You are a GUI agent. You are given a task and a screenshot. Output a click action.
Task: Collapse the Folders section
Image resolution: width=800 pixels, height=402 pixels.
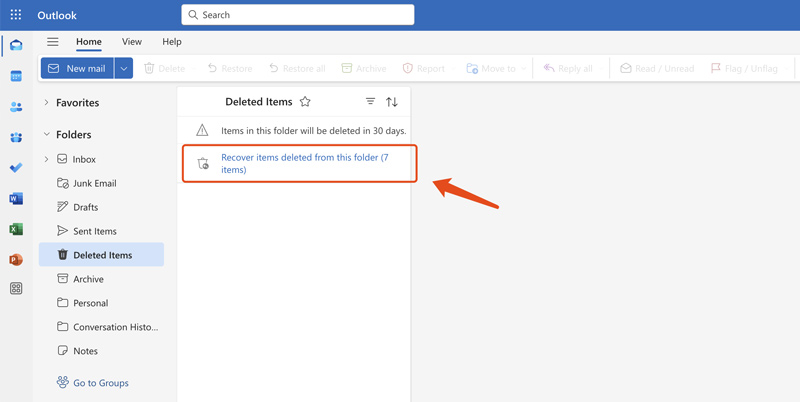point(46,135)
